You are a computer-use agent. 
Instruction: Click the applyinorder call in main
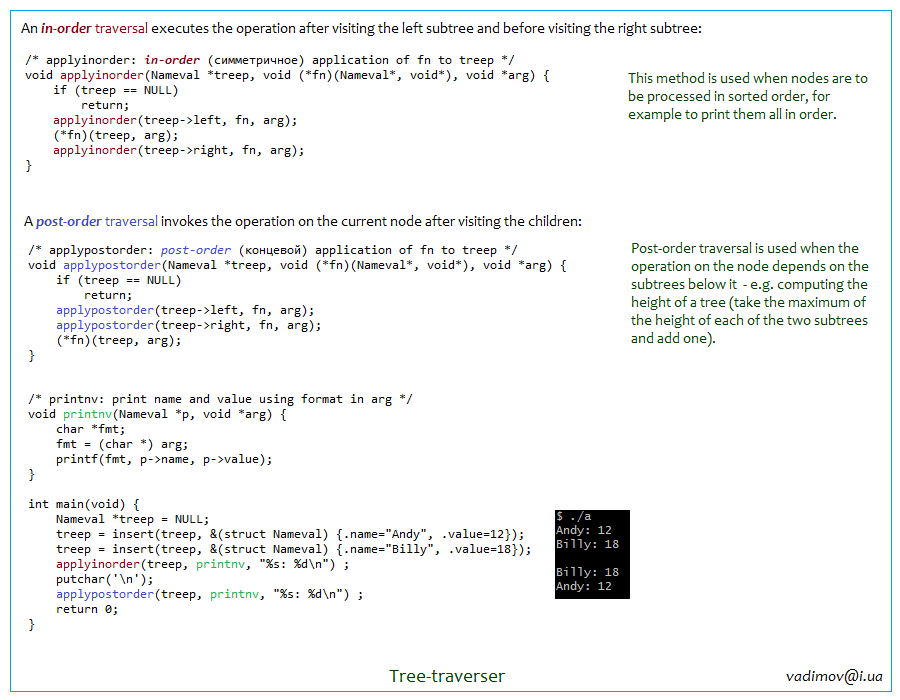202,564
